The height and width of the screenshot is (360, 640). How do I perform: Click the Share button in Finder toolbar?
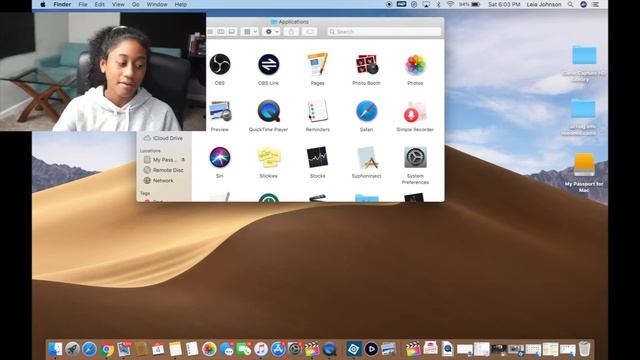pos(291,31)
